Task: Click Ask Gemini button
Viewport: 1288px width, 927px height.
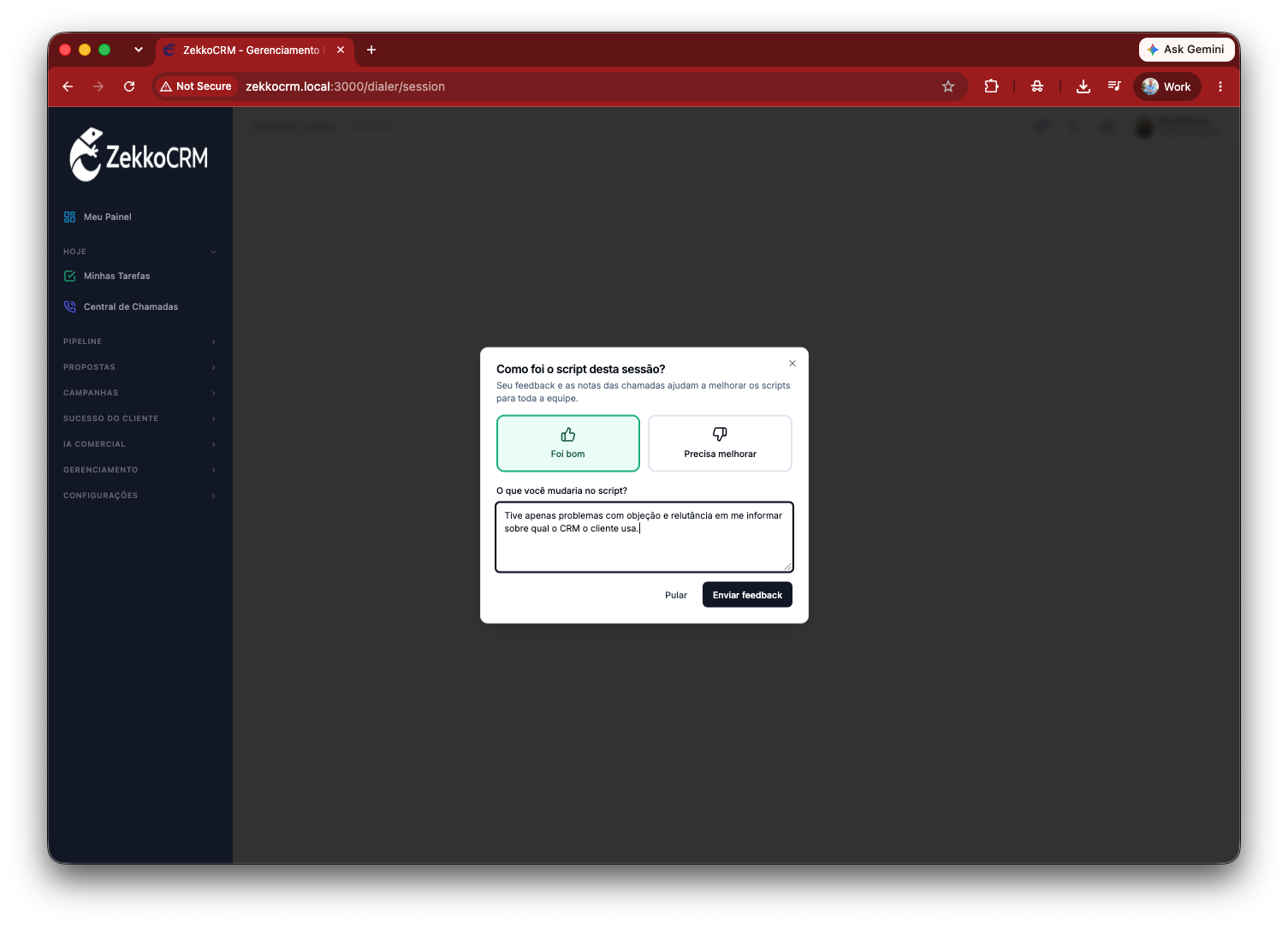Action: point(1186,50)
